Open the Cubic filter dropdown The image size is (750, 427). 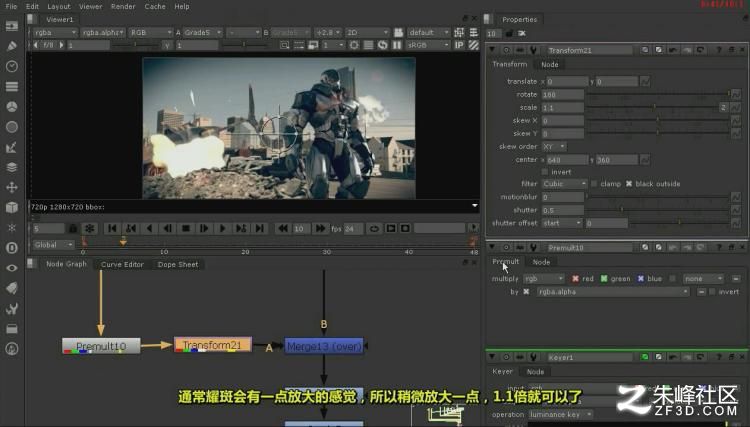point(564,184)
